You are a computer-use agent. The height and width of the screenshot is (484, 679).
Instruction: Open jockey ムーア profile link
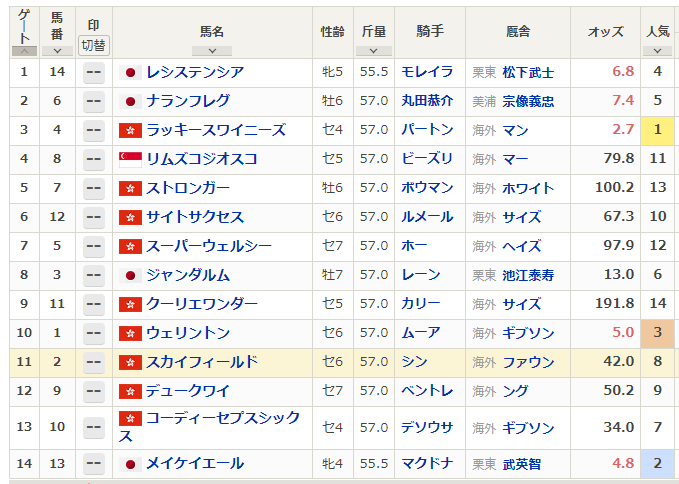[x=420, y=333]
